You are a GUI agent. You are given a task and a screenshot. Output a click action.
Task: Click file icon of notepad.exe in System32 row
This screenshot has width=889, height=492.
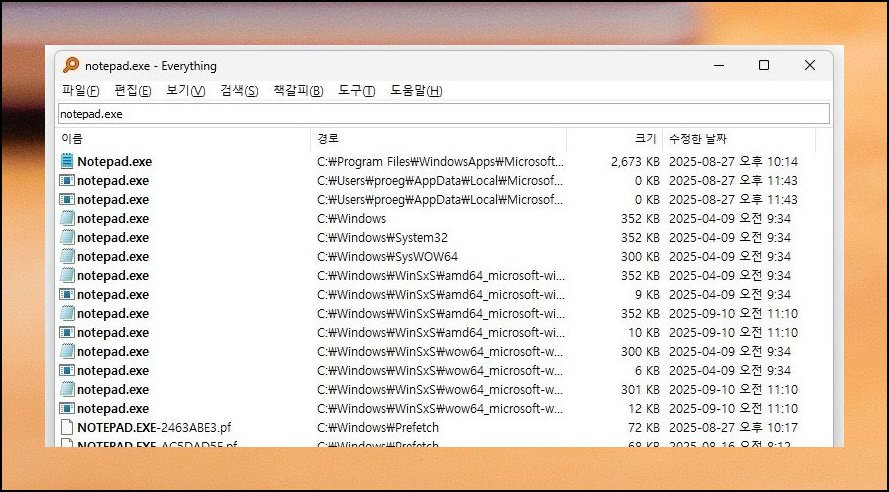[67, 237]
